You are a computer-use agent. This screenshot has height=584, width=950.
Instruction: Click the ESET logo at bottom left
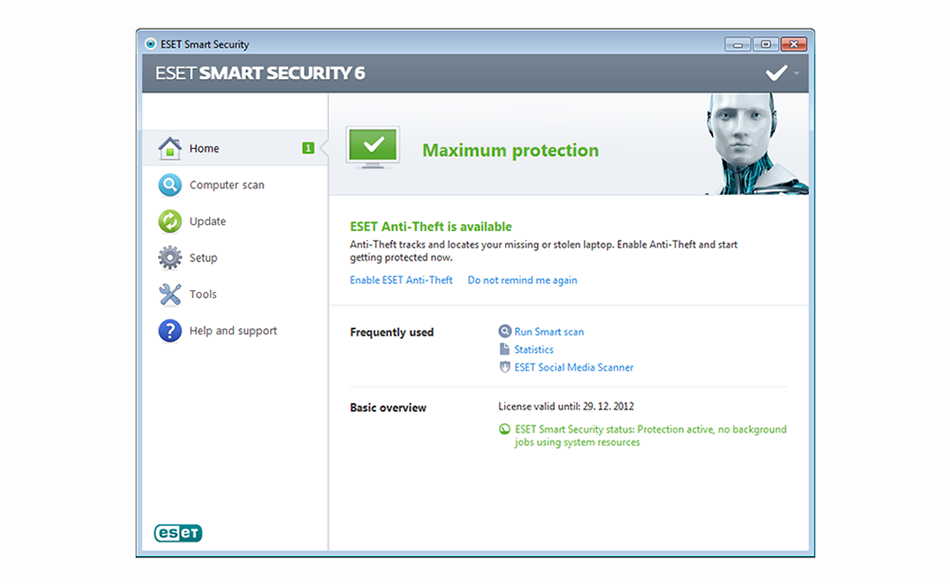(x=178, y=533)
